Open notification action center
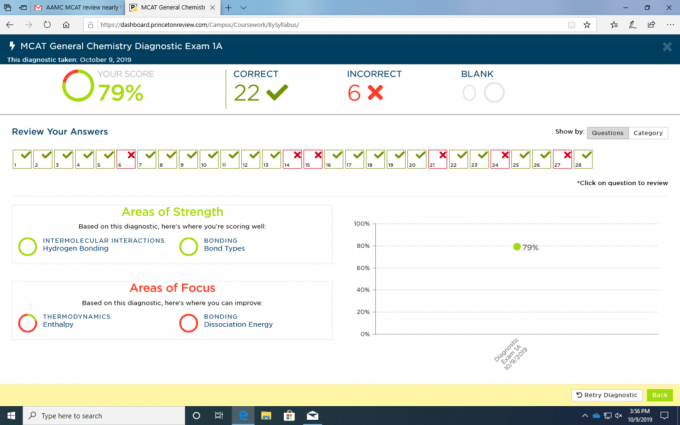680x425 pixels. point(664,415)
